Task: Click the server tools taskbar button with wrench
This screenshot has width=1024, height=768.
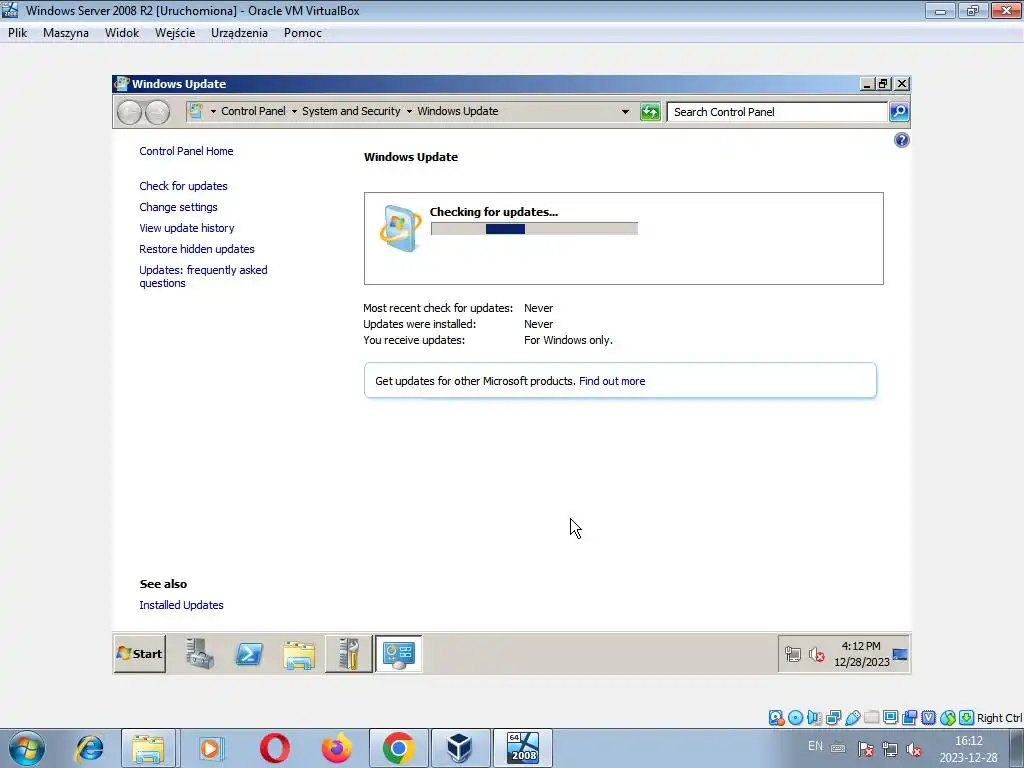Action: click(349, 654)
